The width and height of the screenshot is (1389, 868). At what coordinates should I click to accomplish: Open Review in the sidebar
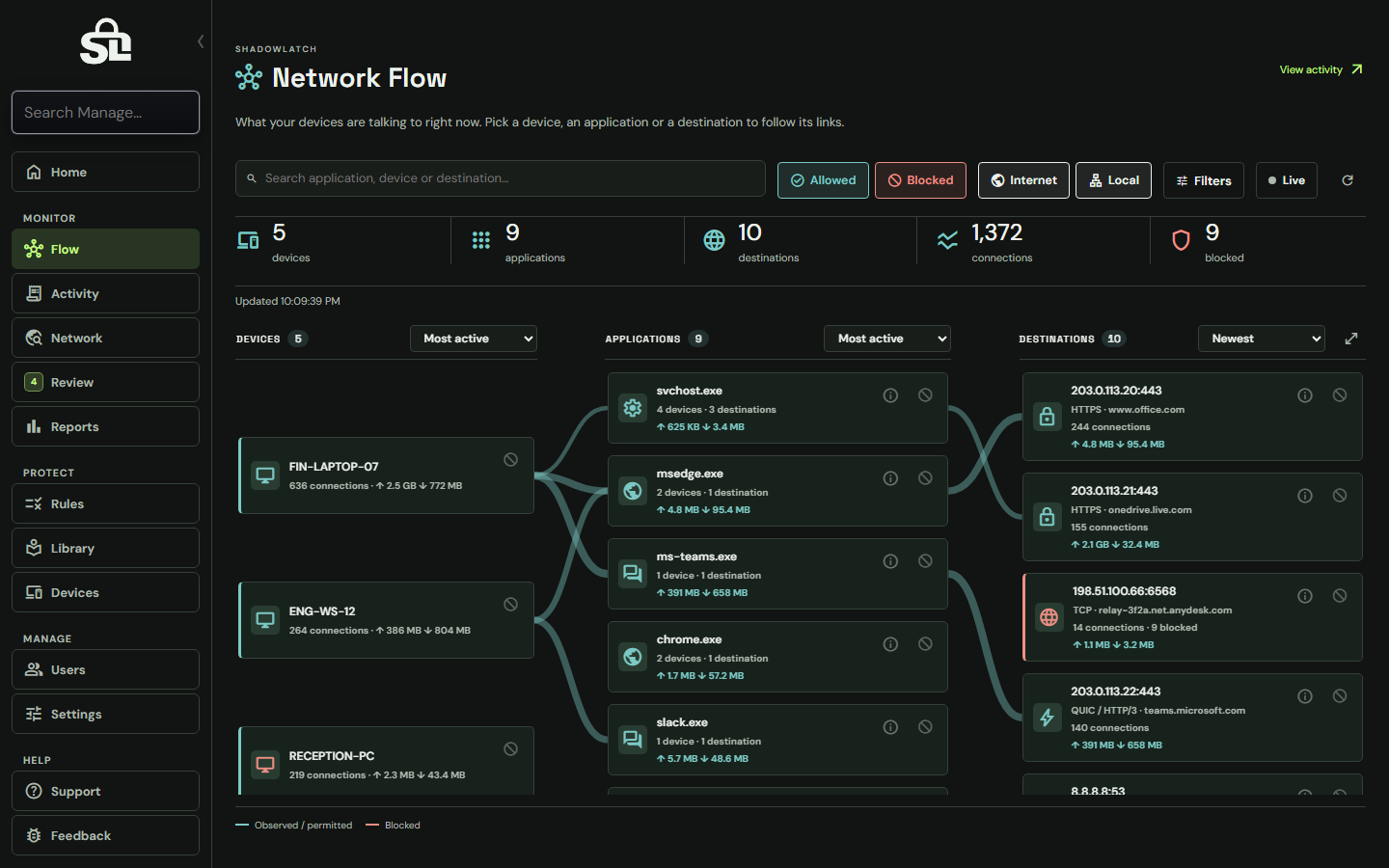[105, 382]
